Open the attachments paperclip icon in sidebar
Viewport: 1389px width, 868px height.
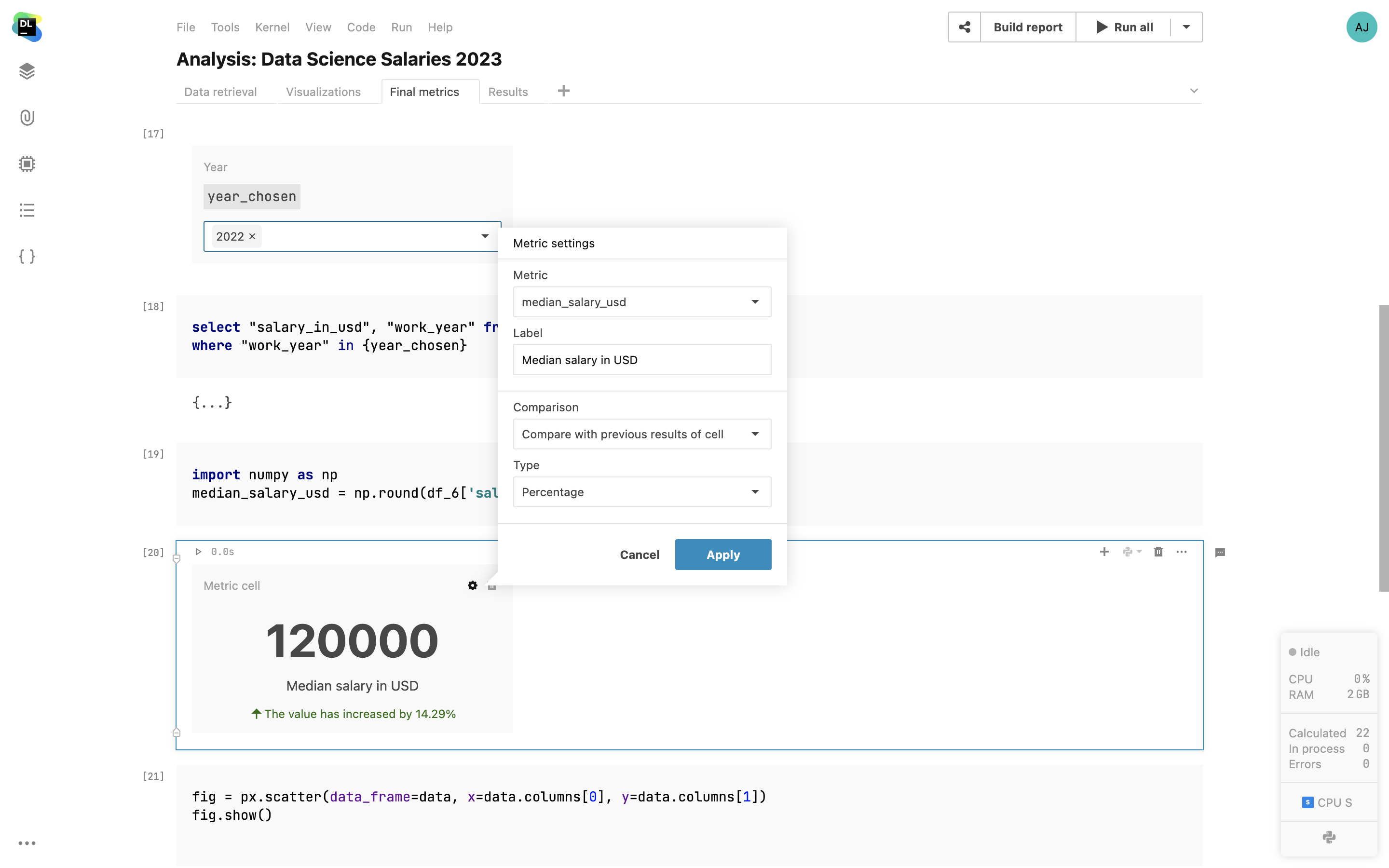(27, 118)
